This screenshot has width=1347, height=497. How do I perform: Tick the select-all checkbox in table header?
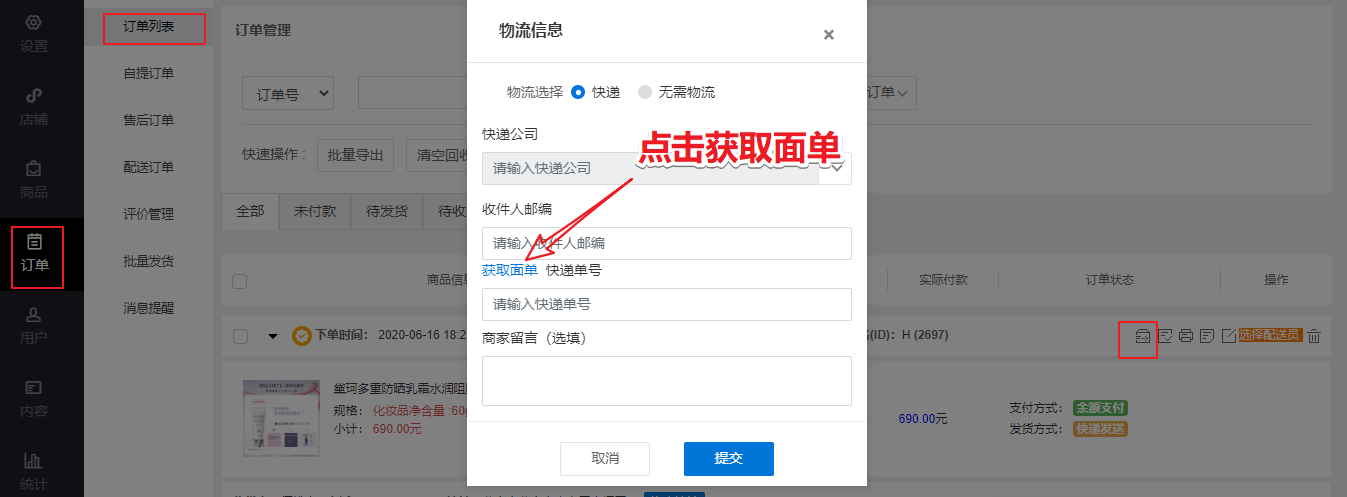[x=240, y=281]
